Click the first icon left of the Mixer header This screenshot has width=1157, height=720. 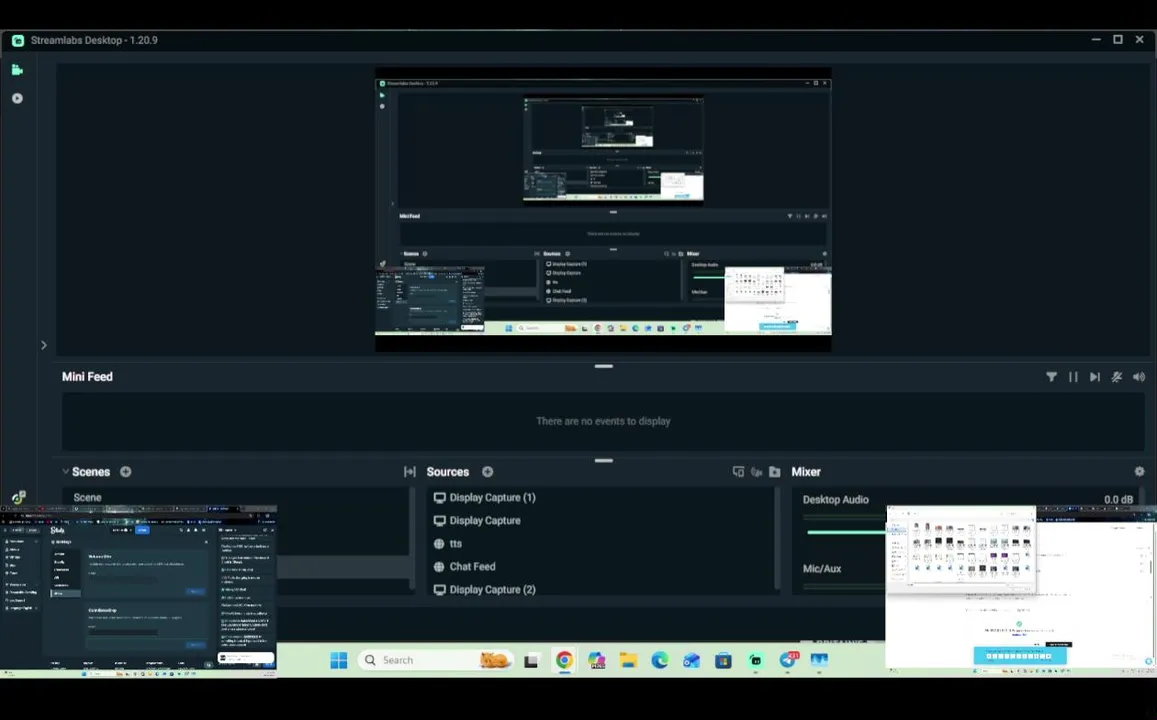tap(738, 471)
